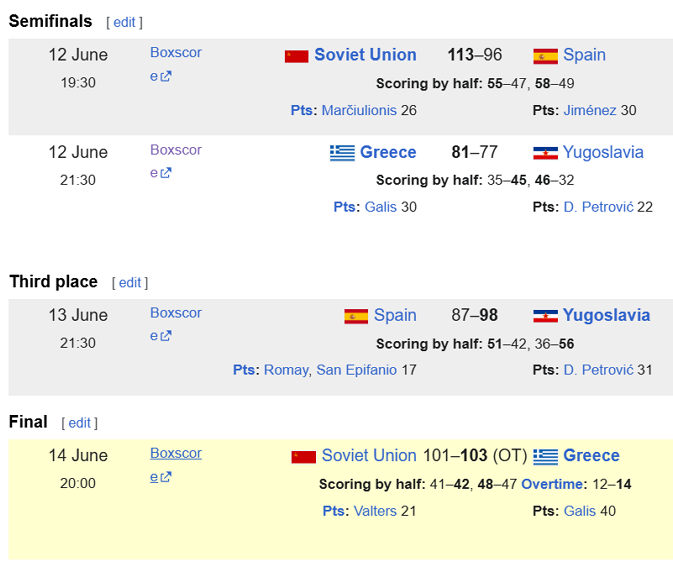Click Soviet Union flag icon in first semifinal
The image size is (673, 567).
tap(296, 56)
